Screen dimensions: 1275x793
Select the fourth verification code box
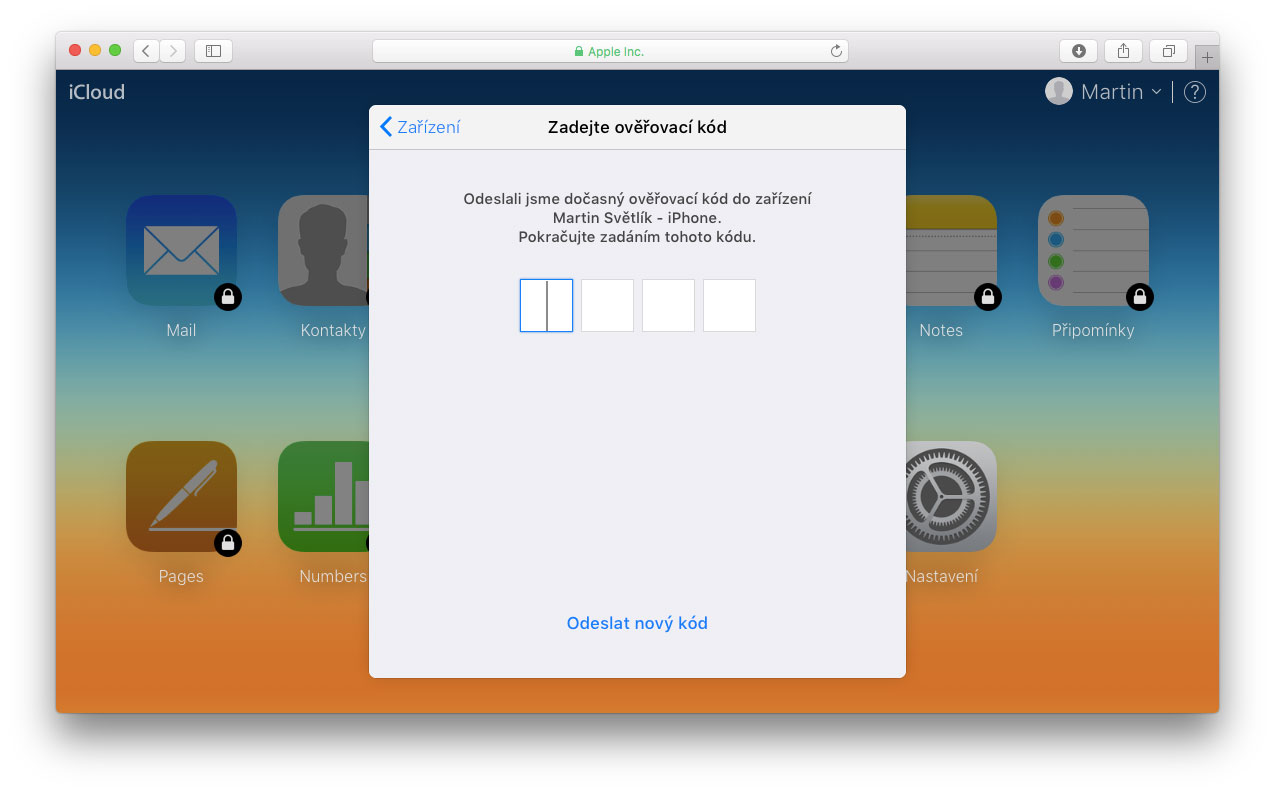(729, 305)
